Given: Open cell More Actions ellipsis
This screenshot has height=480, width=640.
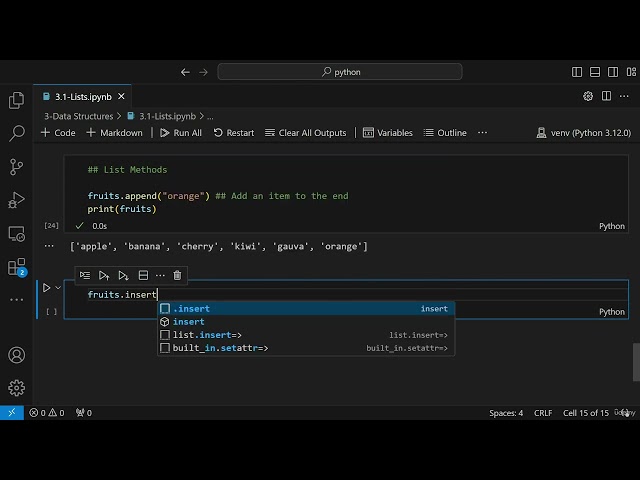Looking at the screenshot, I should tap(160, 276).
